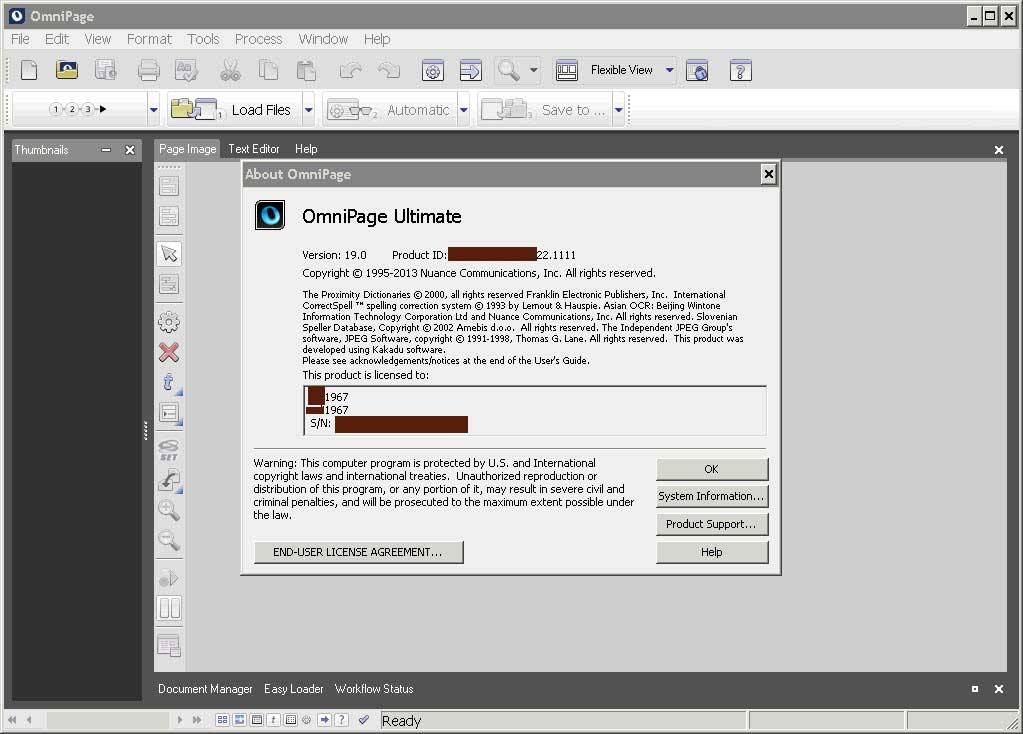Click the System Information button

(x=712, y=496)
